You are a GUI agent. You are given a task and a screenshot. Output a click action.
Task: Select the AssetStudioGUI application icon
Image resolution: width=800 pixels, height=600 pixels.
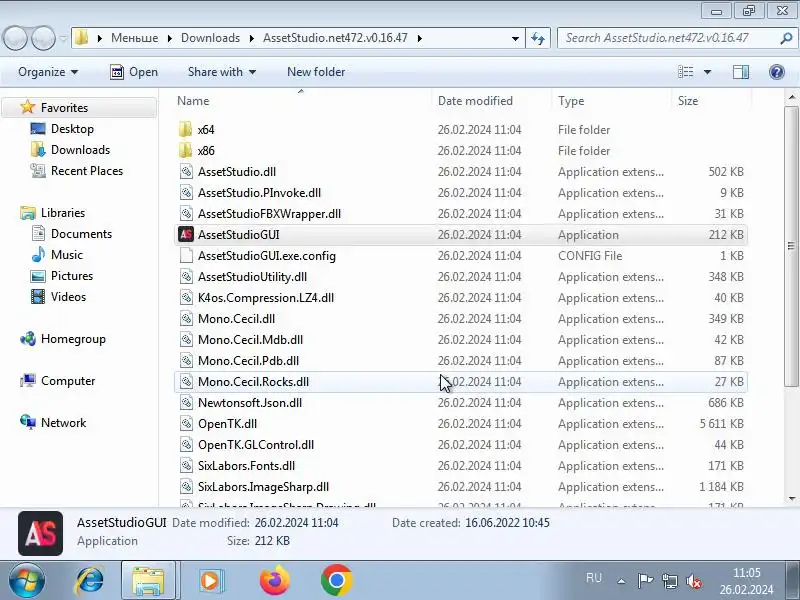[x=186, y=234]
